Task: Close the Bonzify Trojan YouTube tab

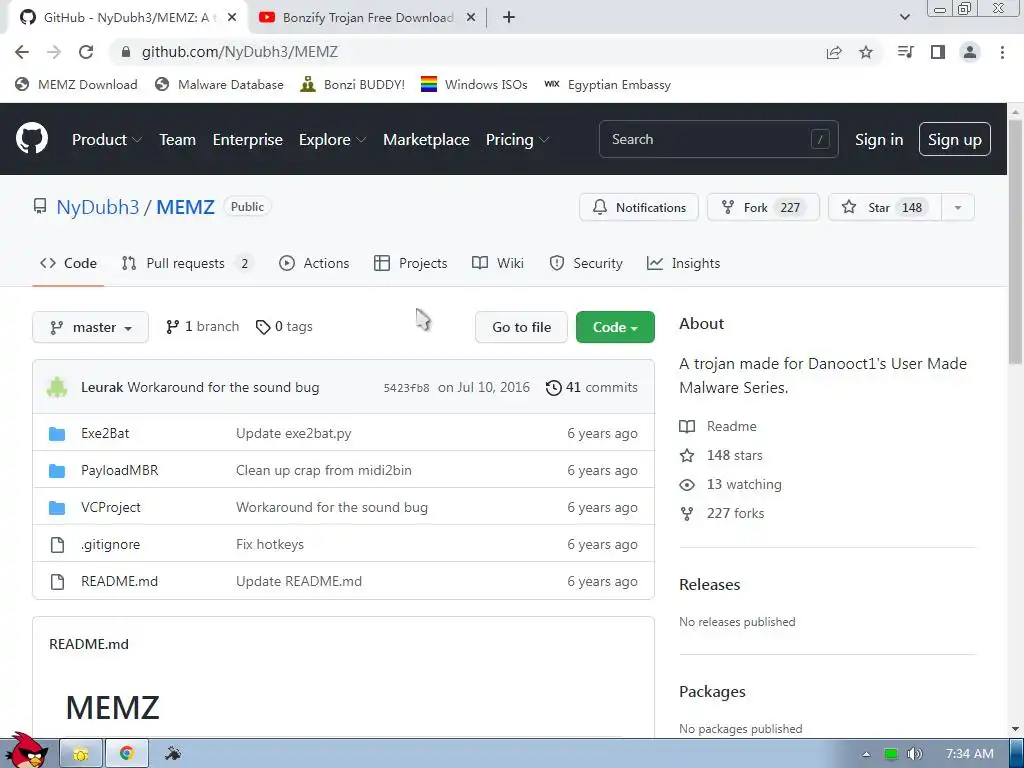Action: pyautogui.click(x=470, y=18)
